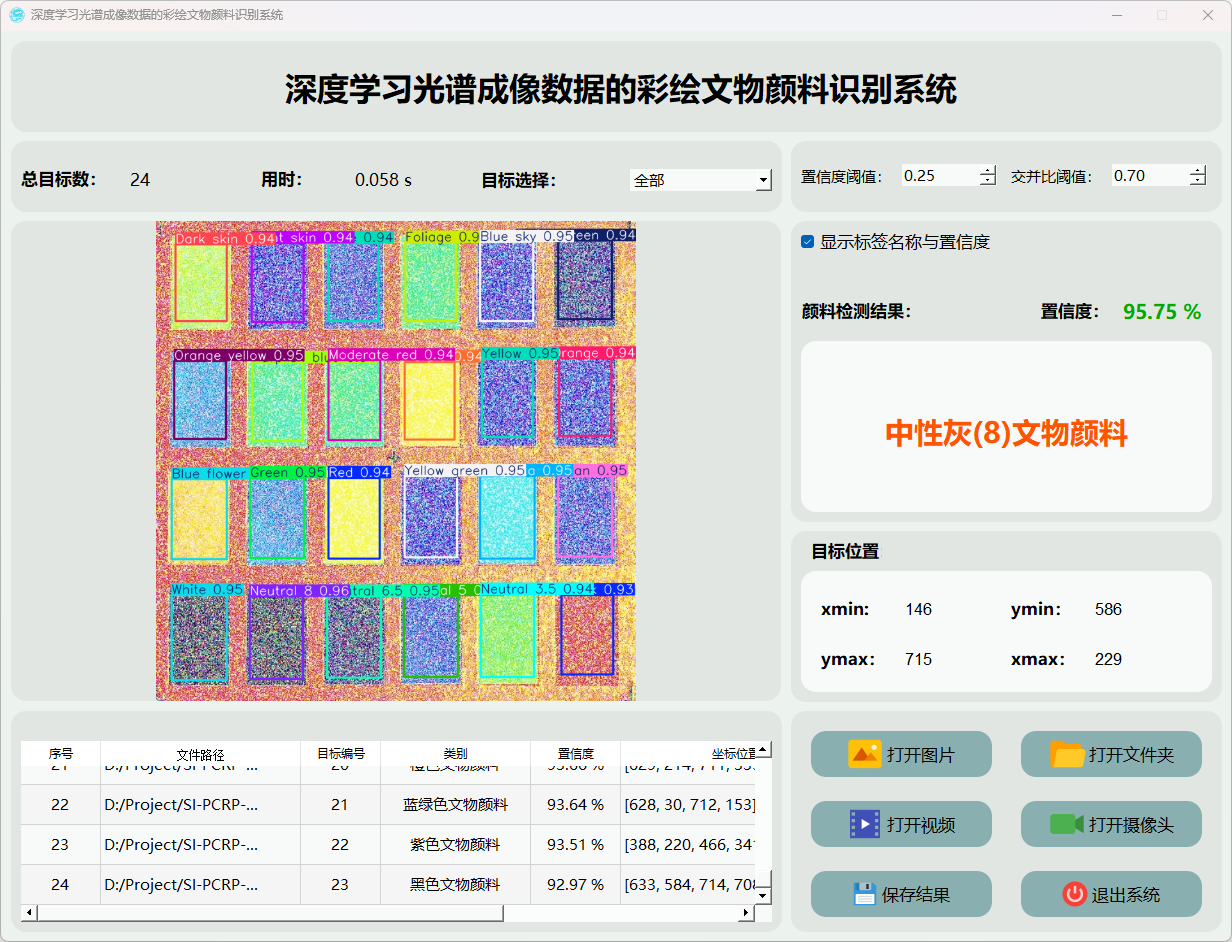Toggle 显示标签名称与置信度 checkbox
Screen dimensions: 1232x942
point(808,242)
